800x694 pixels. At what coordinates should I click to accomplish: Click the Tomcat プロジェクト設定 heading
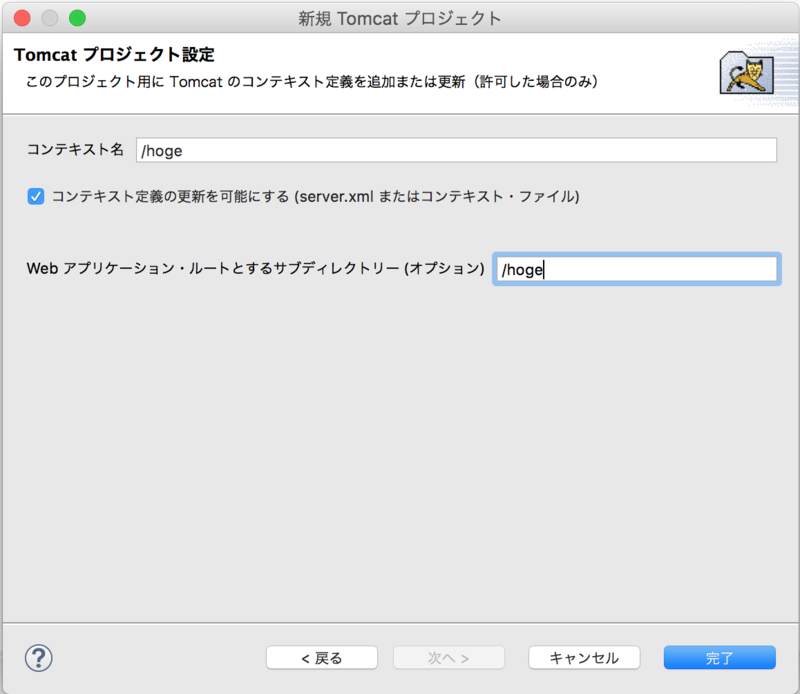click(114, 55)
